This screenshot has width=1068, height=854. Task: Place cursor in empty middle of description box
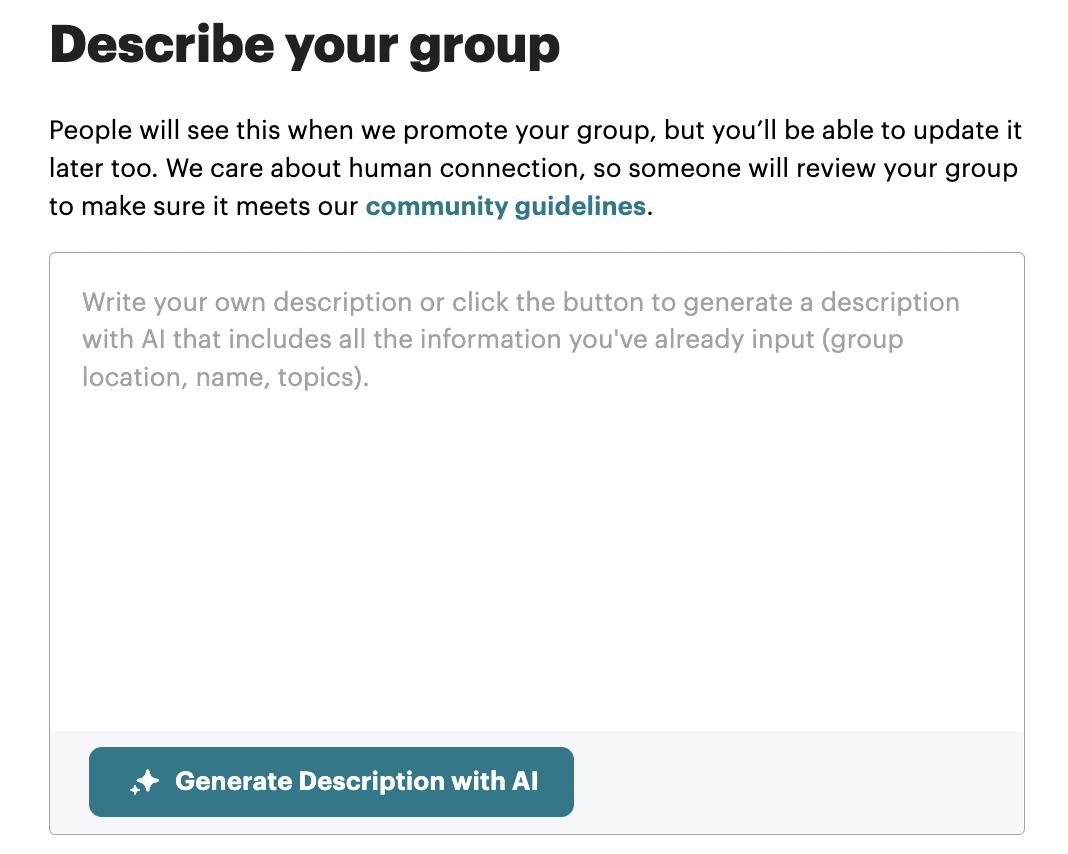537,545
